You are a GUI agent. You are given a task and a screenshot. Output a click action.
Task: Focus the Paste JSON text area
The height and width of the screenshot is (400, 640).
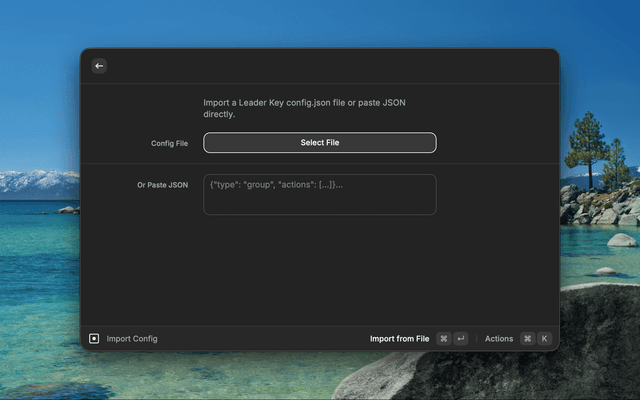click(320, 200)
